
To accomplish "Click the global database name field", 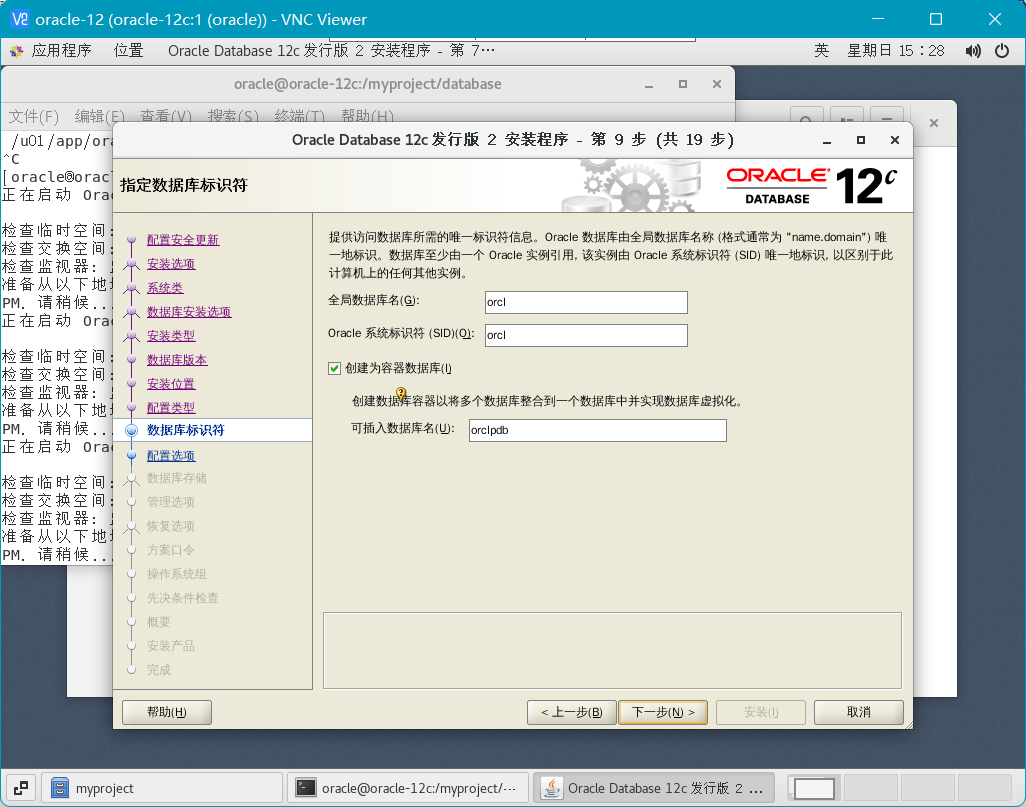I will click(x=586, y=302).
